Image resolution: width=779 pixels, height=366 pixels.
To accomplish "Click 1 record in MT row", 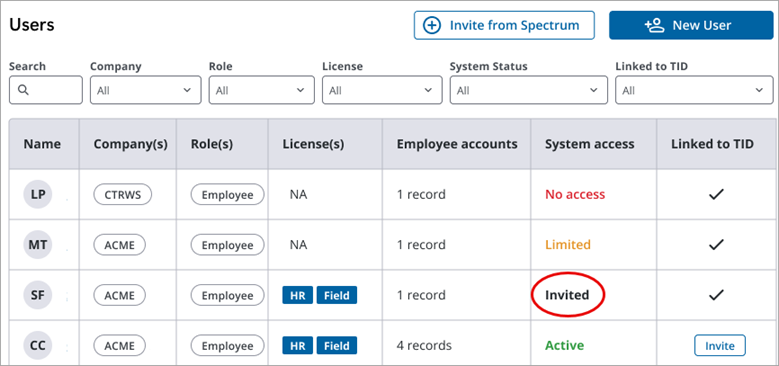I will [421, 245].
